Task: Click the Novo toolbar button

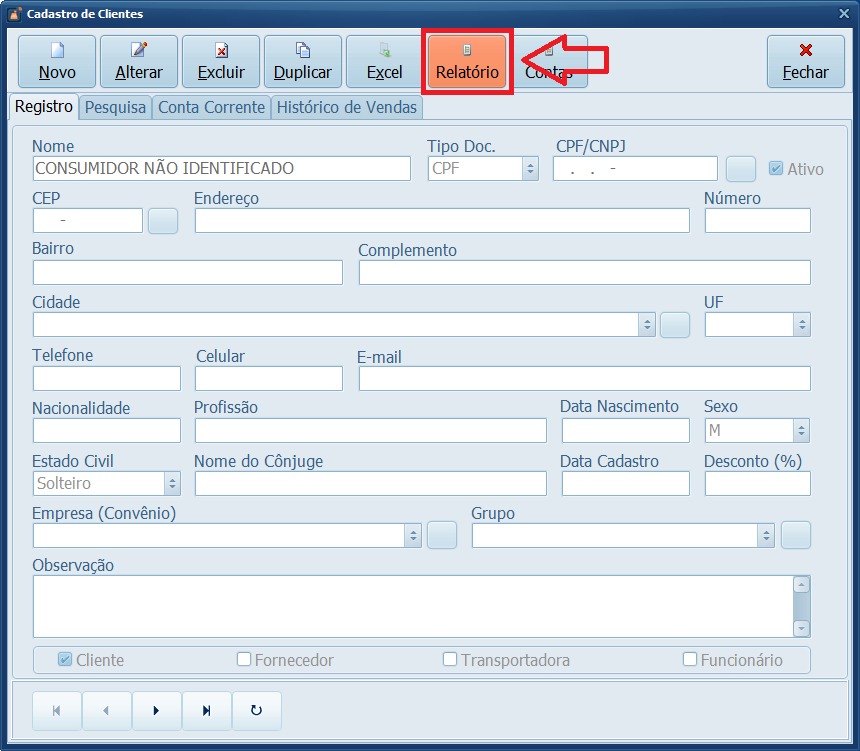Action: point(57,61)
